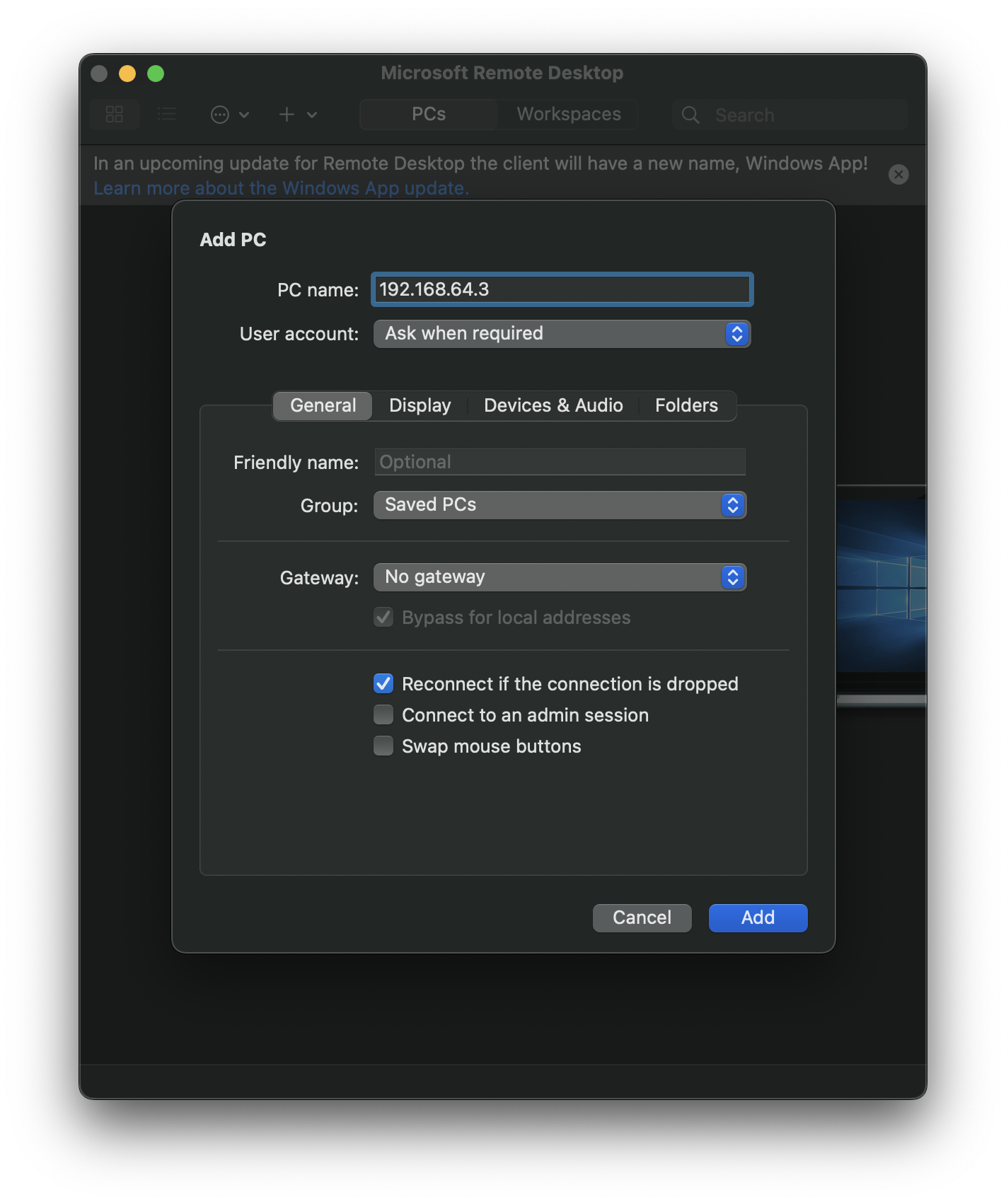Viewport: 1006px width, 1204px height.
Task: Switch to grid view icon in toolbar
Action: [x=115, y=115]
